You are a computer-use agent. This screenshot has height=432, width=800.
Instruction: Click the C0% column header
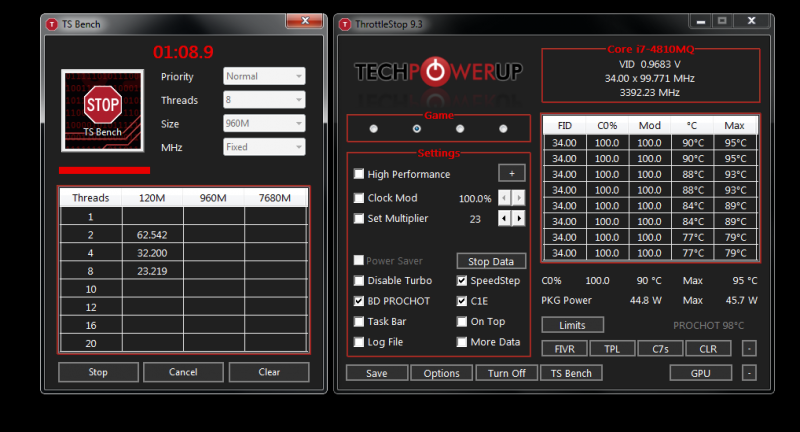pyautogui.click(x=607, y=125)
